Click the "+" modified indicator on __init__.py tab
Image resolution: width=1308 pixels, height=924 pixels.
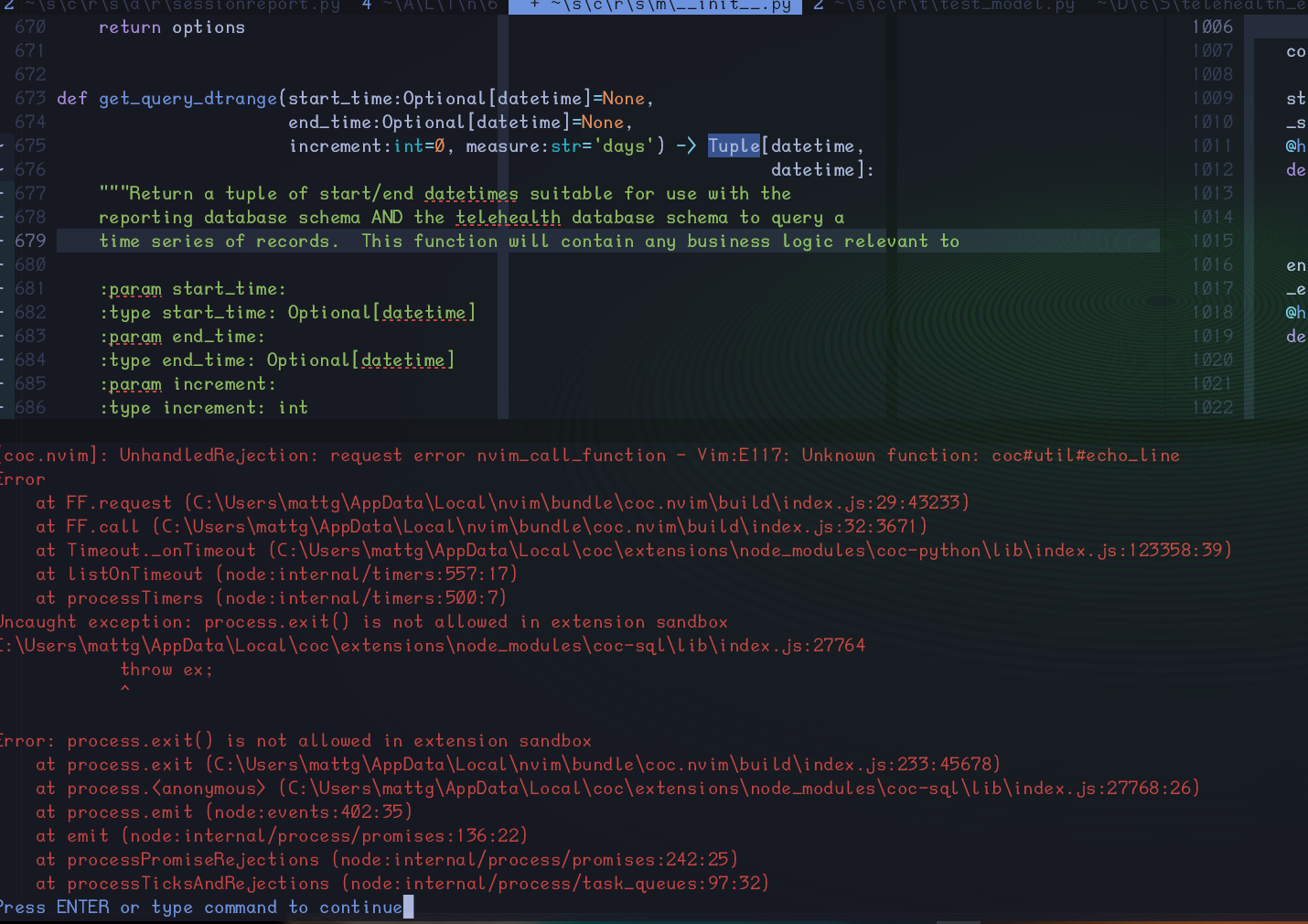(533, 6)
